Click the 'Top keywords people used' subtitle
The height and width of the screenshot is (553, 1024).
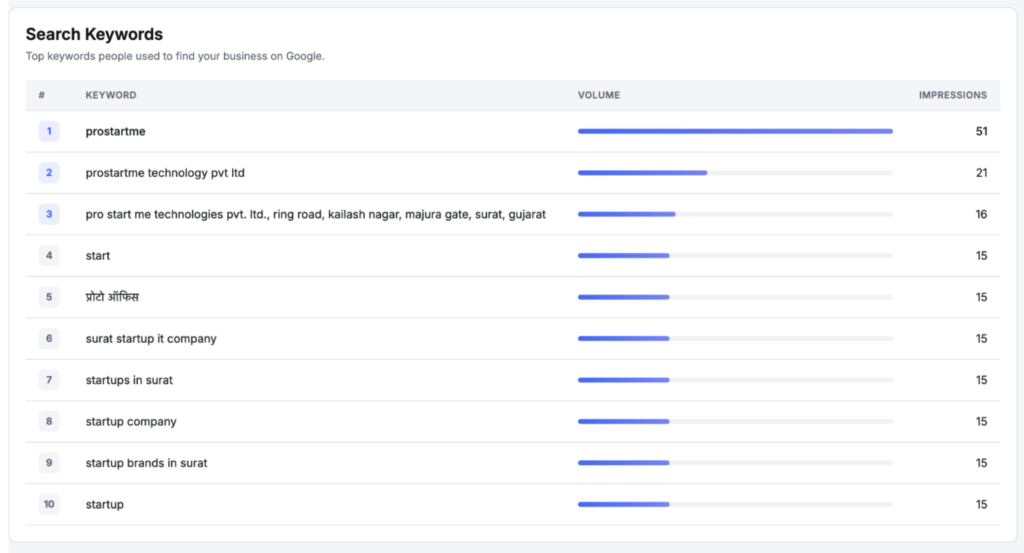click(175, 56)
